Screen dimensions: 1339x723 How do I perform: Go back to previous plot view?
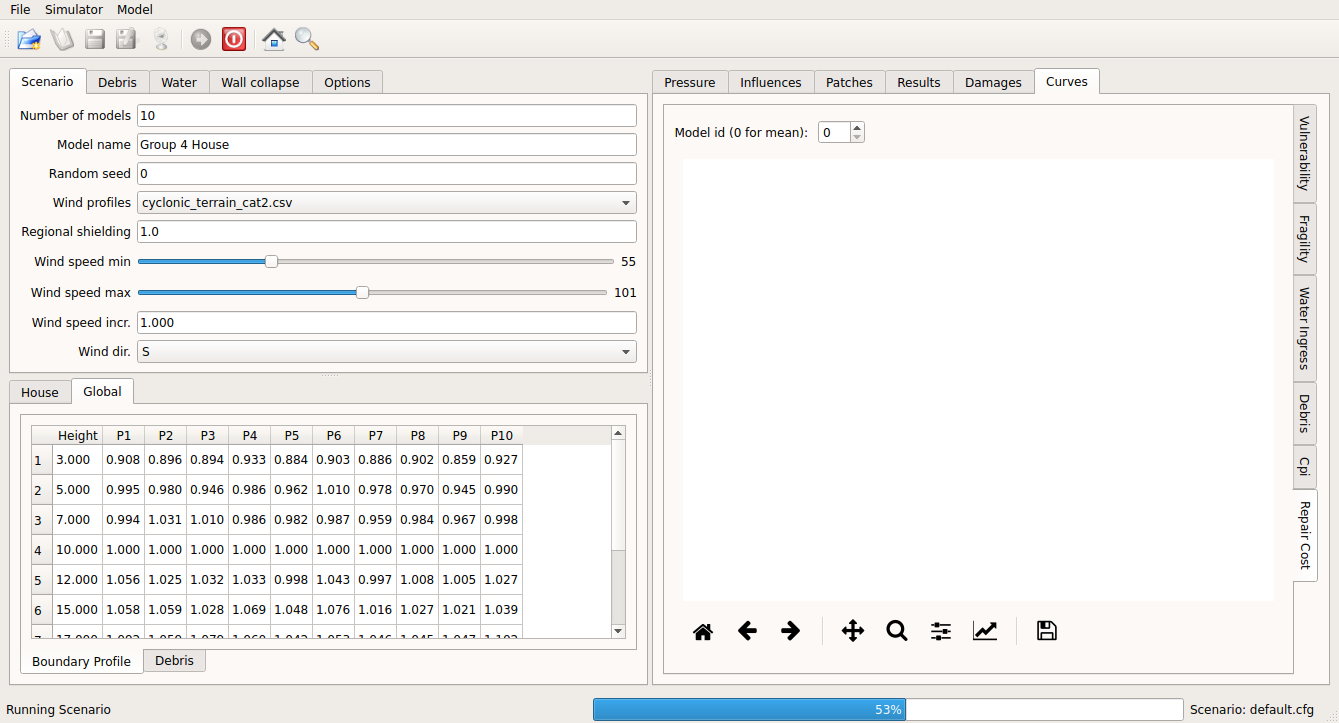pyautogui.click(x=747, y=631)
